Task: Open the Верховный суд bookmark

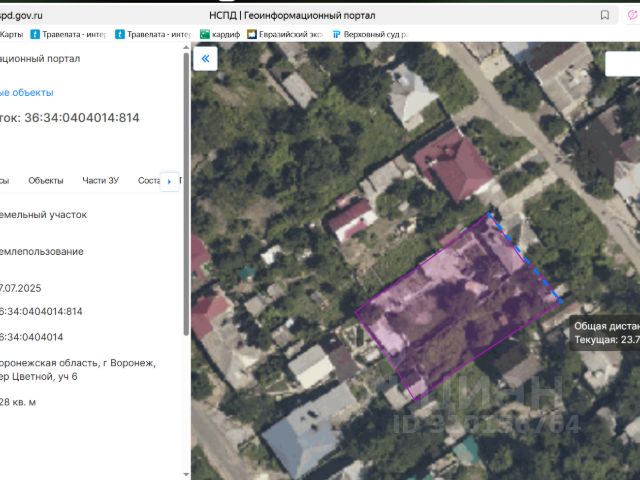Action: pos(371,35)
